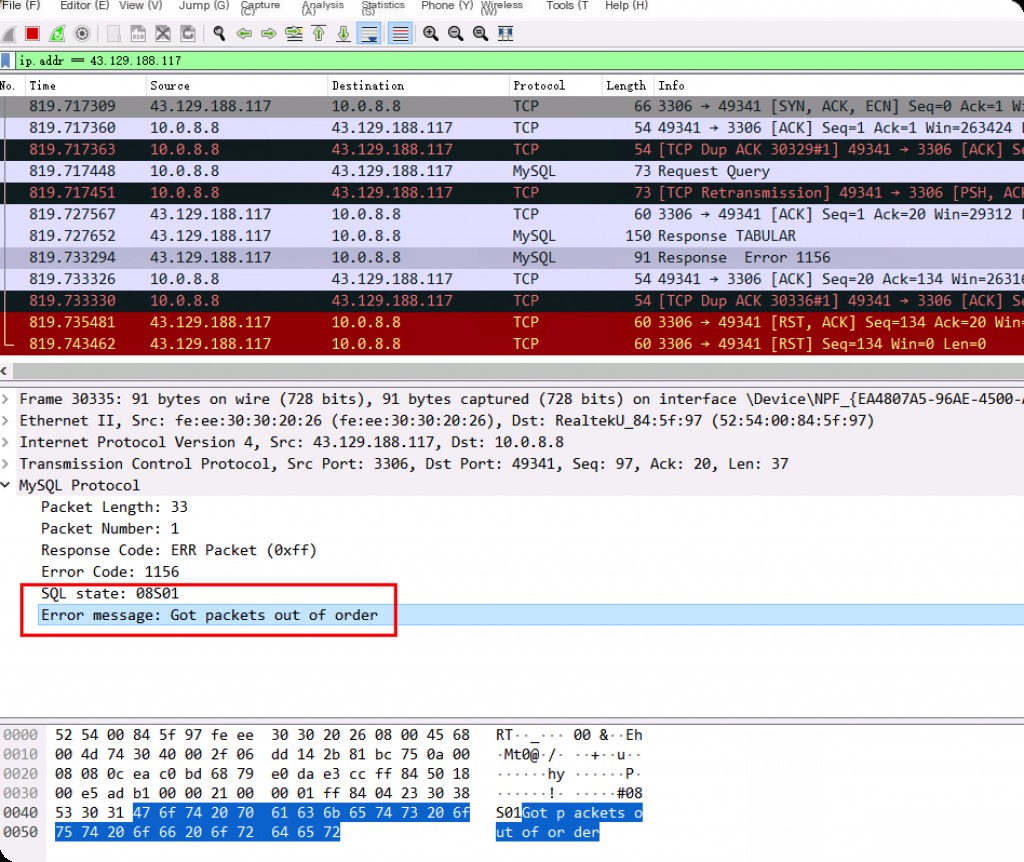This screenshot has width=1024, height=862.
Task: Click the Packet Number: 1 field
Action: (x=110, y=528)
